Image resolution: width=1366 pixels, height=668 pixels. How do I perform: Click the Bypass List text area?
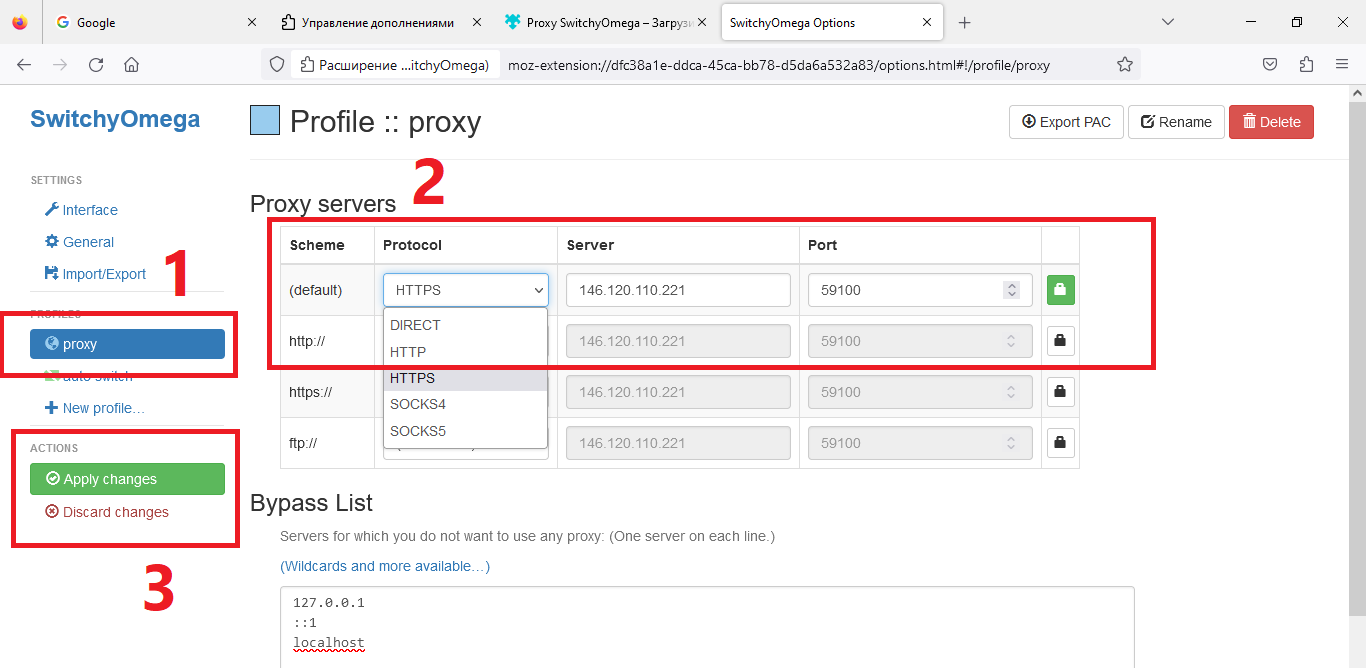707,627
